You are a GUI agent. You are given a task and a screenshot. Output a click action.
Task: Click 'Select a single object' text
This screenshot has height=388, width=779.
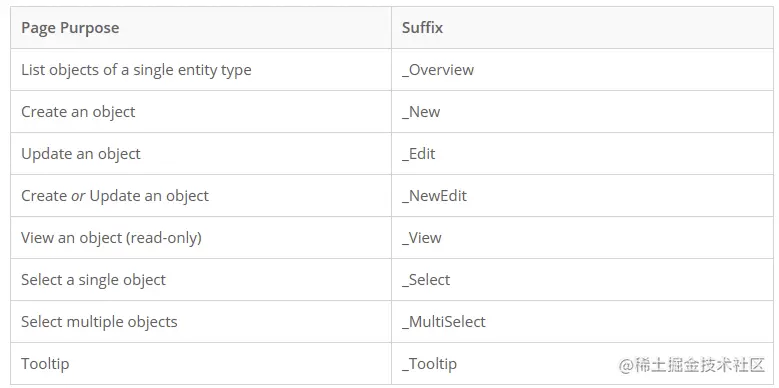pos(93,280)
